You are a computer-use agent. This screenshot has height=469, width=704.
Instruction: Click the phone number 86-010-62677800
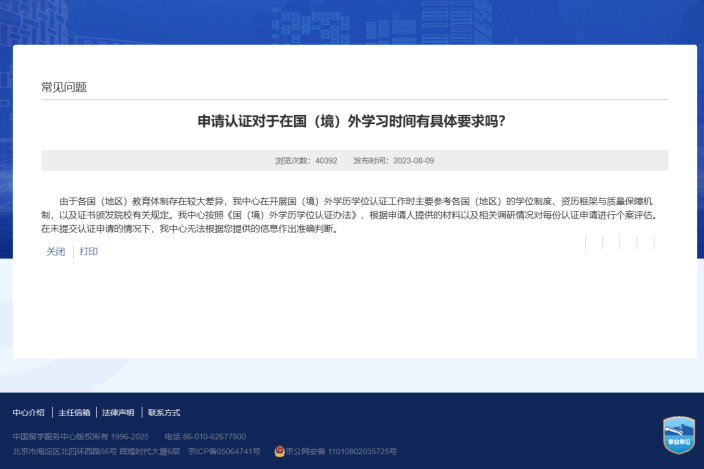[x=214, y=436]
